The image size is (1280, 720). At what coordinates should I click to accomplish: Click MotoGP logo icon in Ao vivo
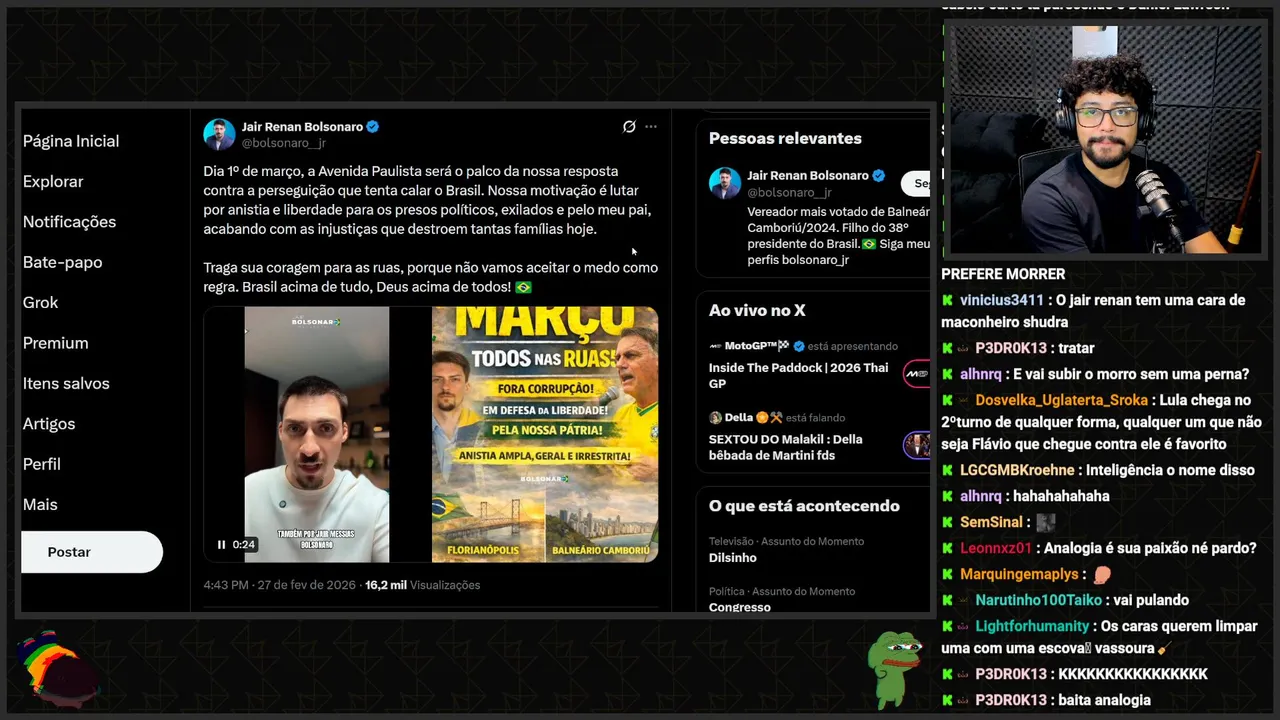[715, 346]
